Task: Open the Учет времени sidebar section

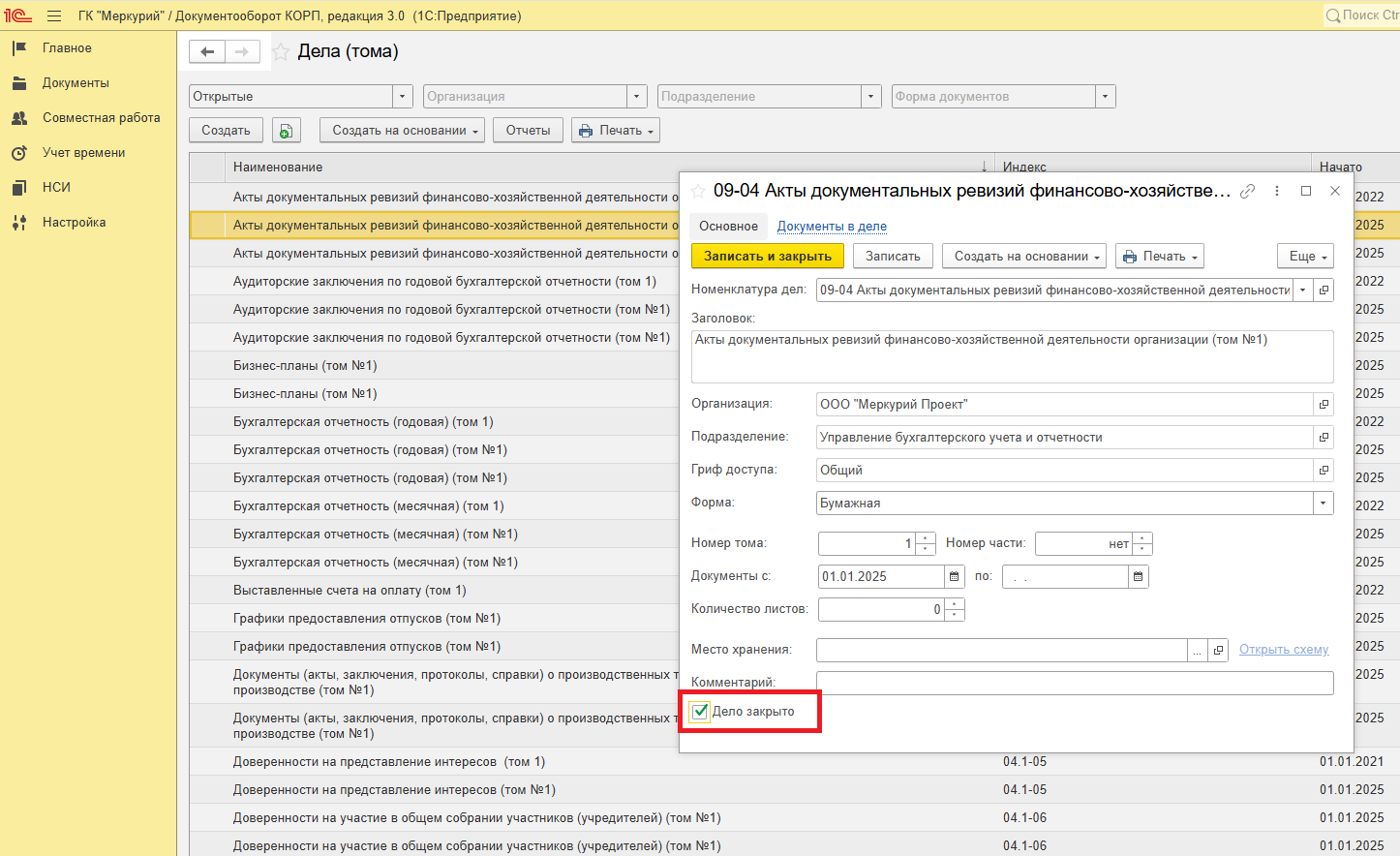Action: [83, 153]
